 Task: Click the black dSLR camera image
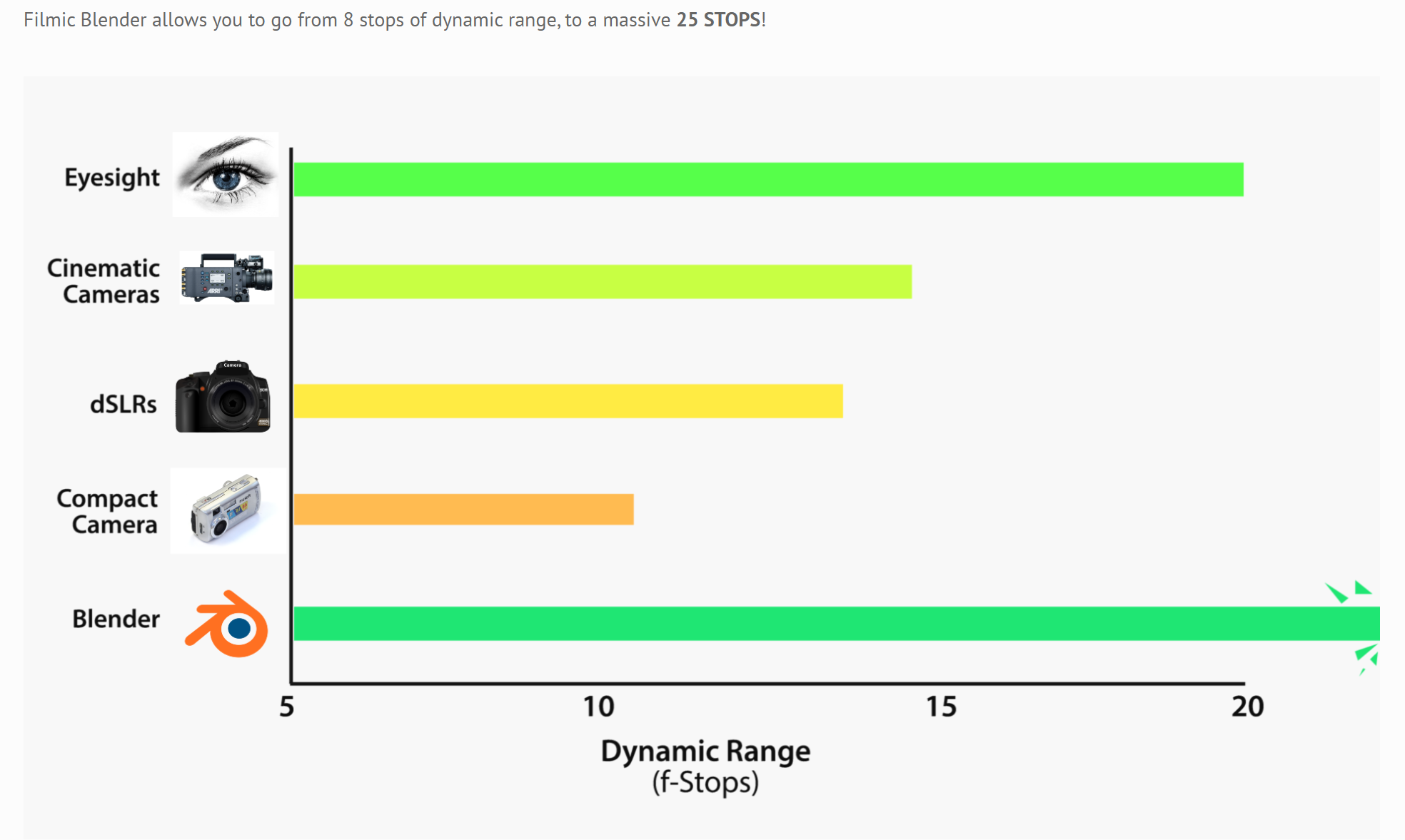coord(223,398)
